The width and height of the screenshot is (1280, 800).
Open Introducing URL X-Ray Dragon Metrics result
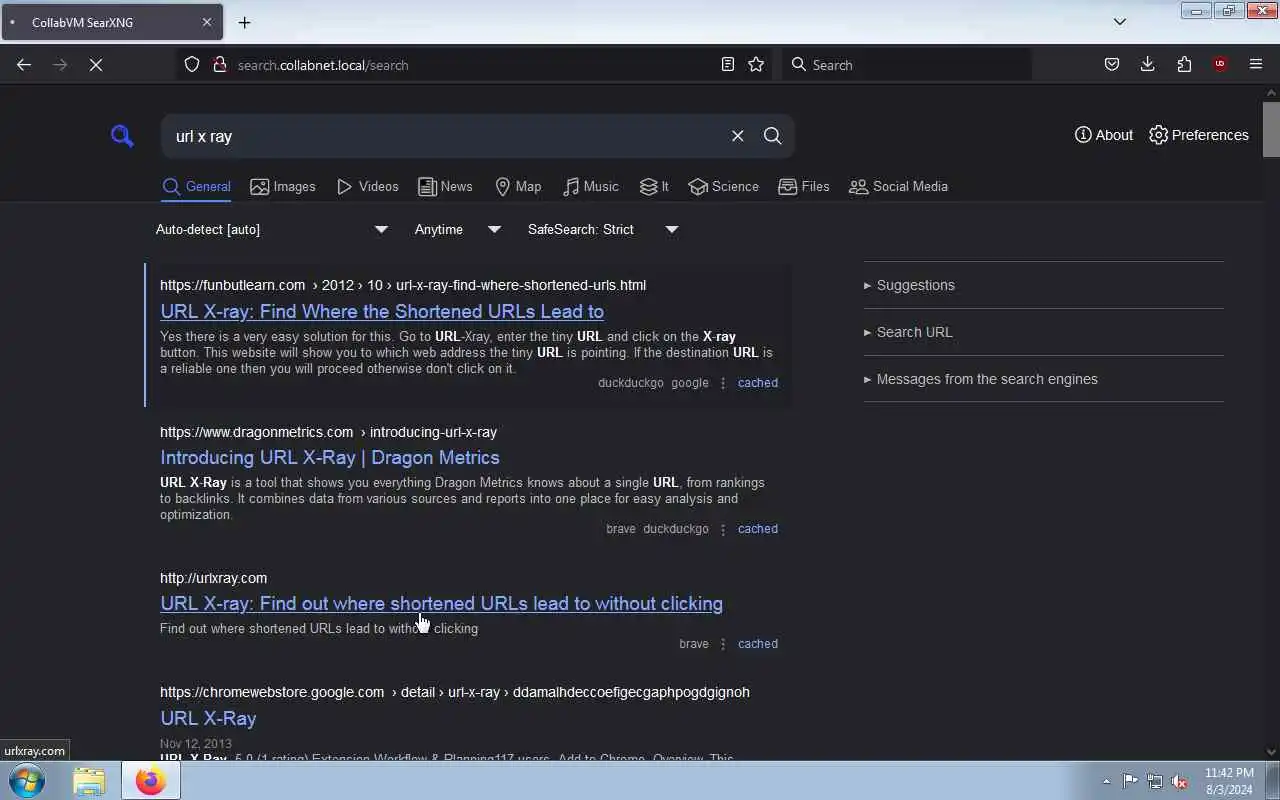[x=330, y=457]
